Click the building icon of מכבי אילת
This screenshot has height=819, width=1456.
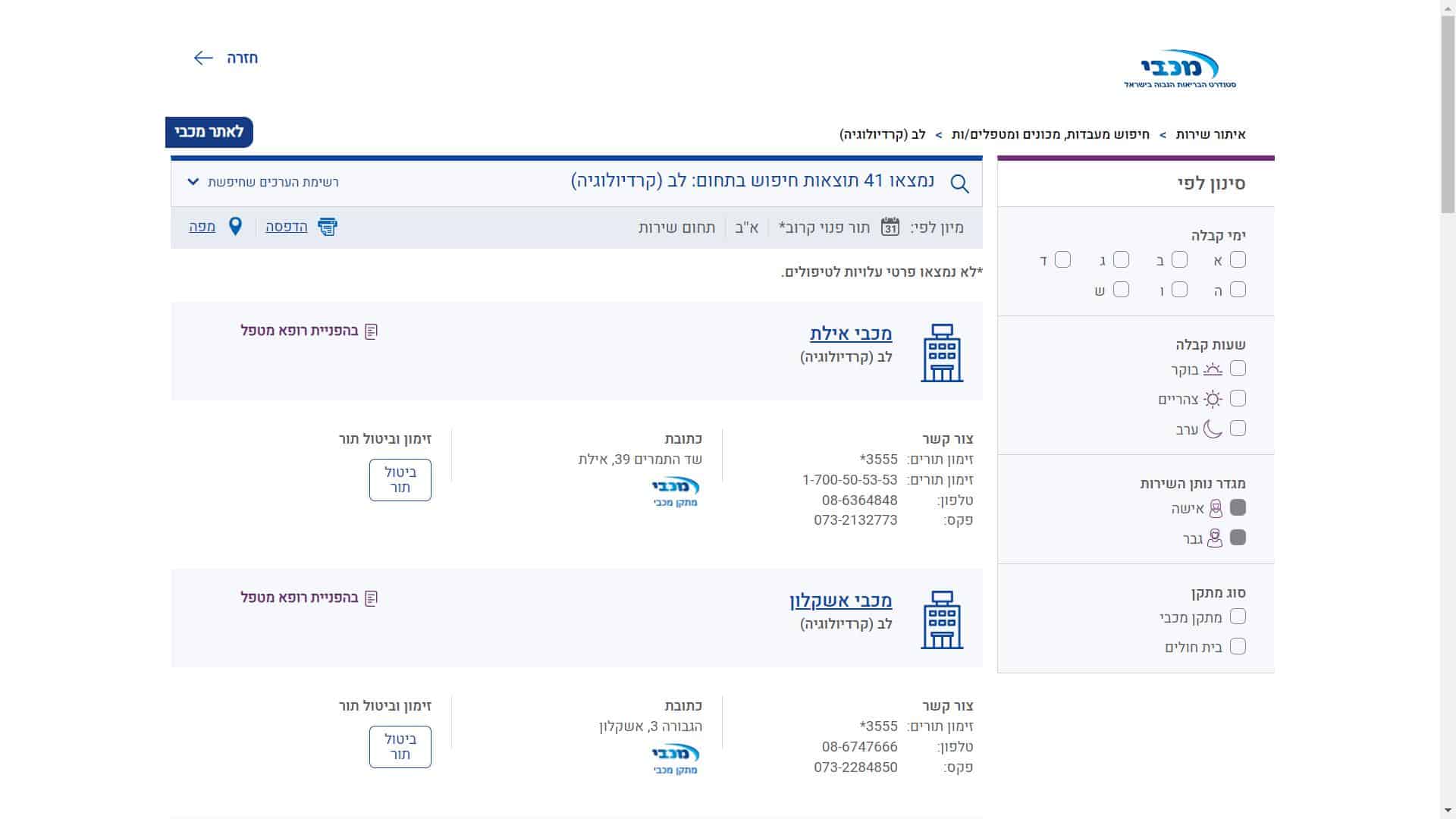coord(942,353)
